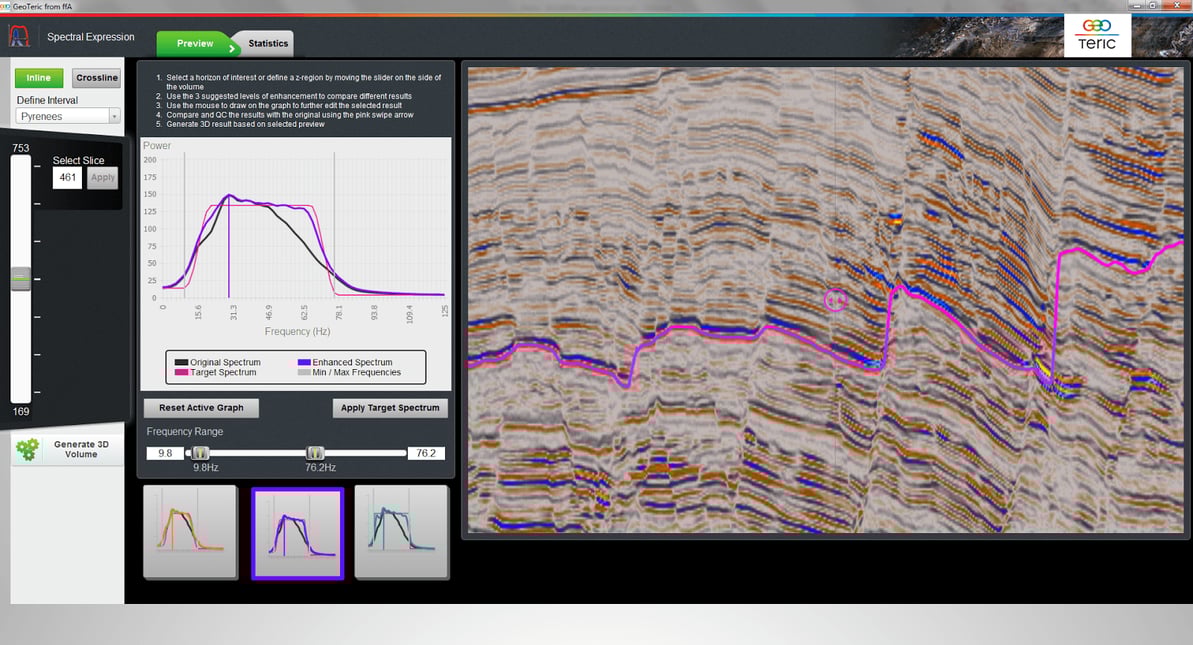Click the GeoTeric icon in the title bar
This screenshot has width=1193, height=645.
[8, 4]
